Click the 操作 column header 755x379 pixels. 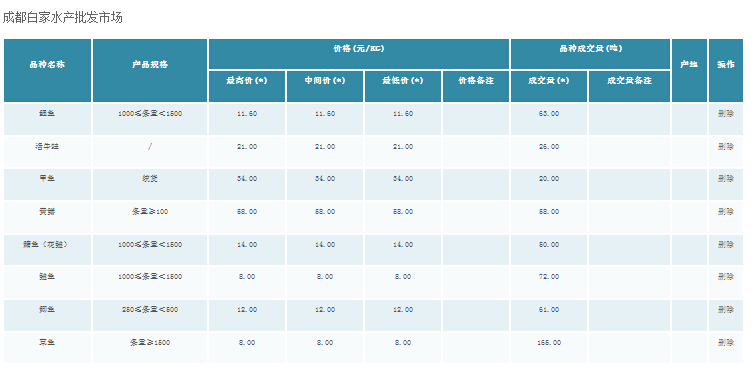(726, 70)
